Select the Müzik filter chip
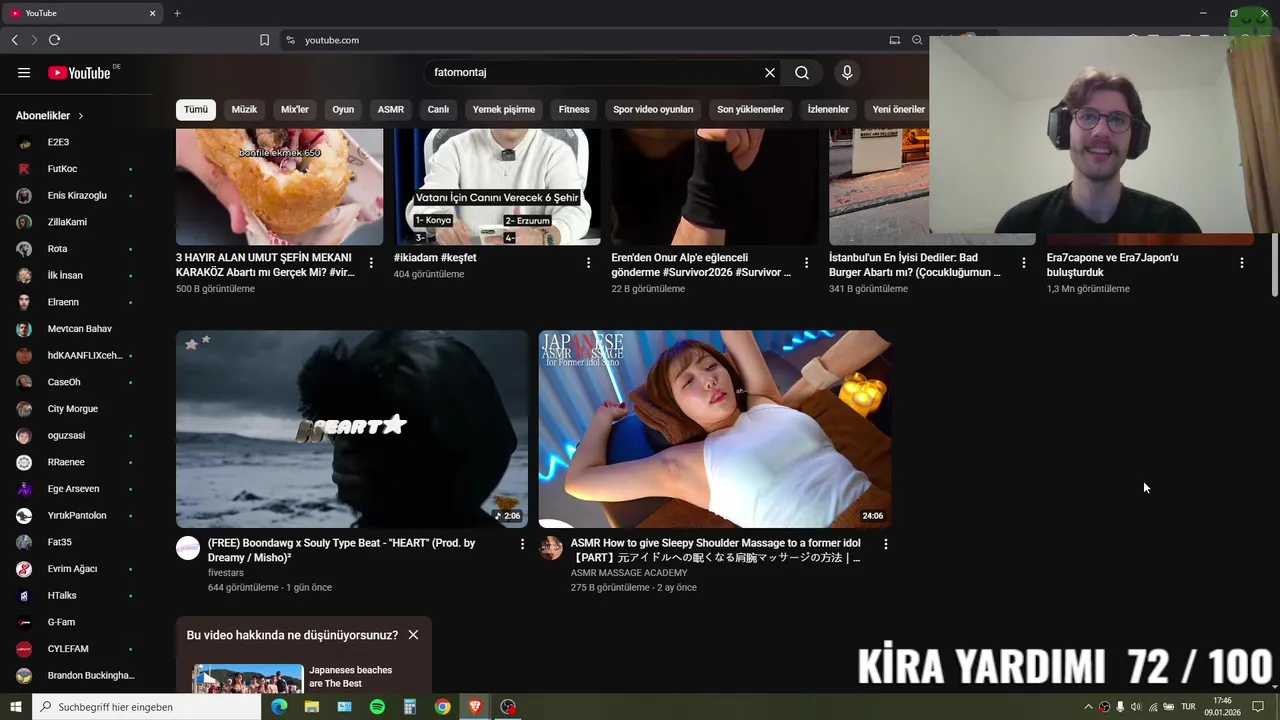Screen dimensions: 1280x720 [244, 109]
